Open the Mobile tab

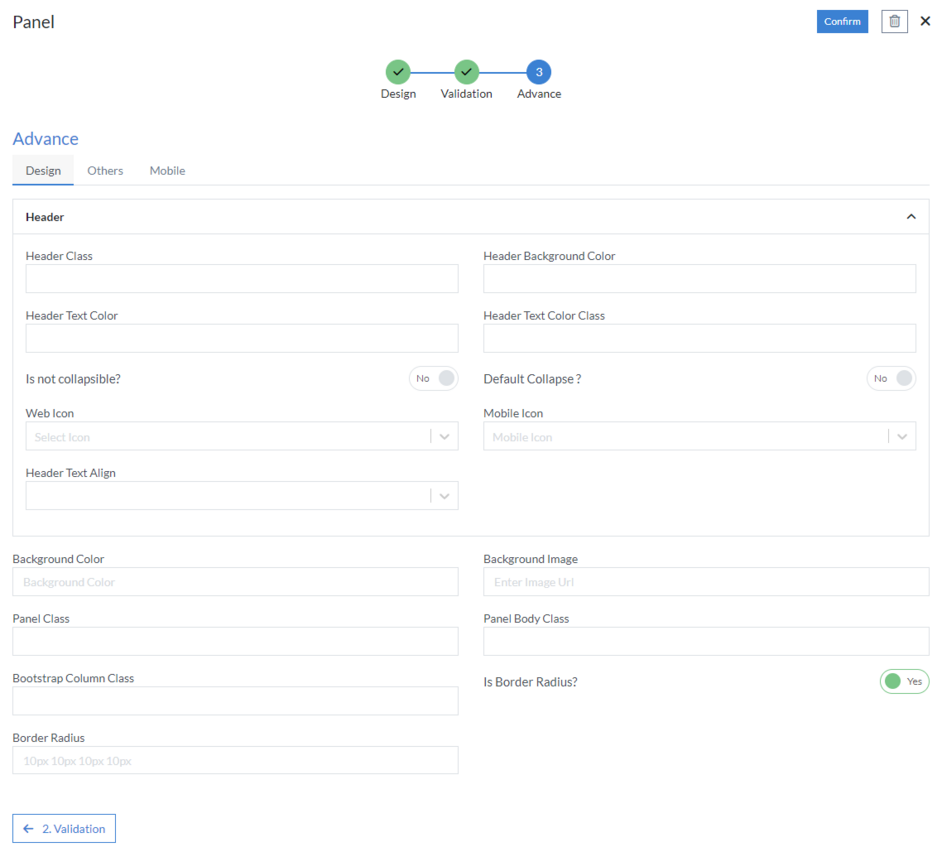tap(166, 170)
